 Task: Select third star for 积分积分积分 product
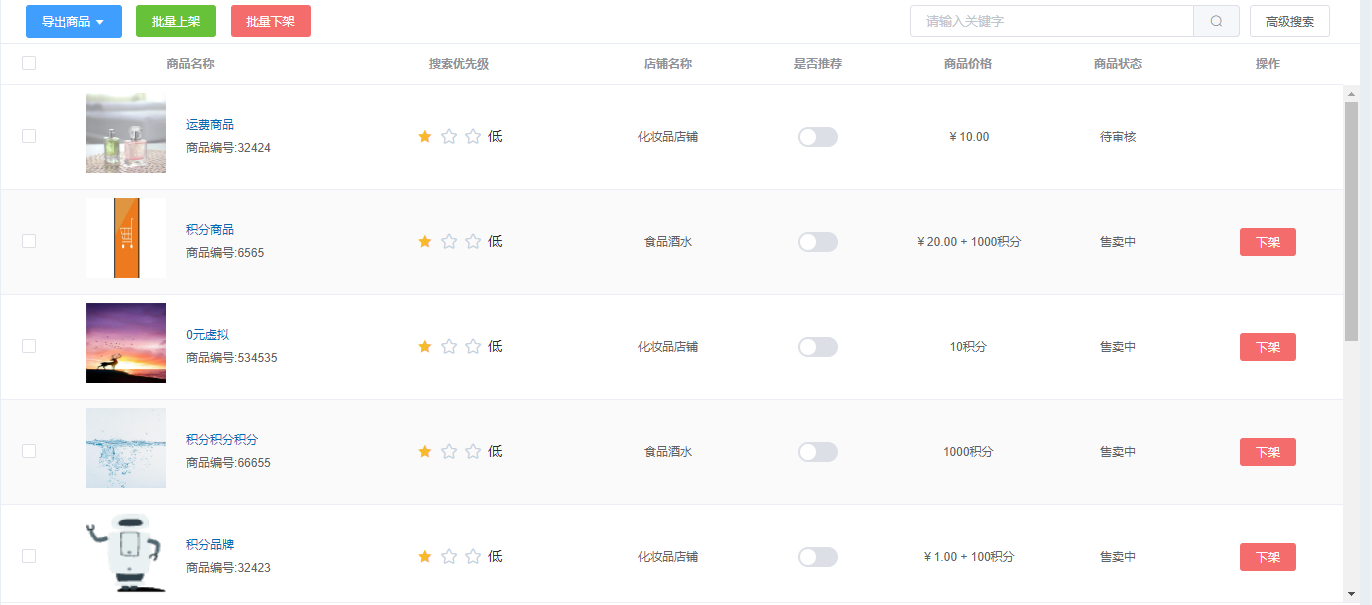click(473, 451)
